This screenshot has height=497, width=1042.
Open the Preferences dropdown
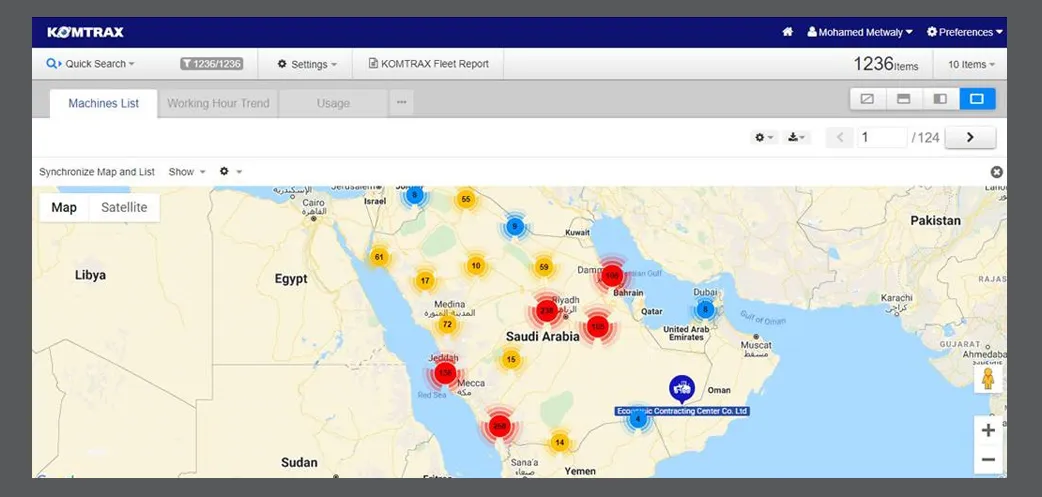coord(965,32)
